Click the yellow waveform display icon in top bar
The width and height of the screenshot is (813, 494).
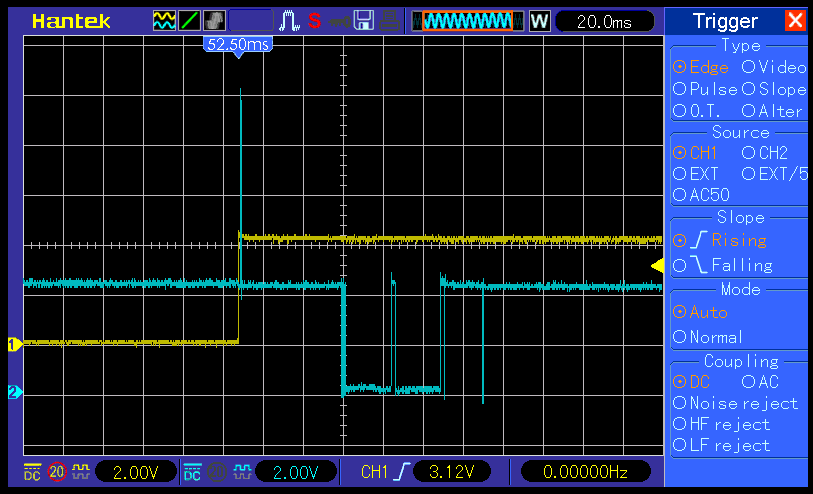point(164,20)
